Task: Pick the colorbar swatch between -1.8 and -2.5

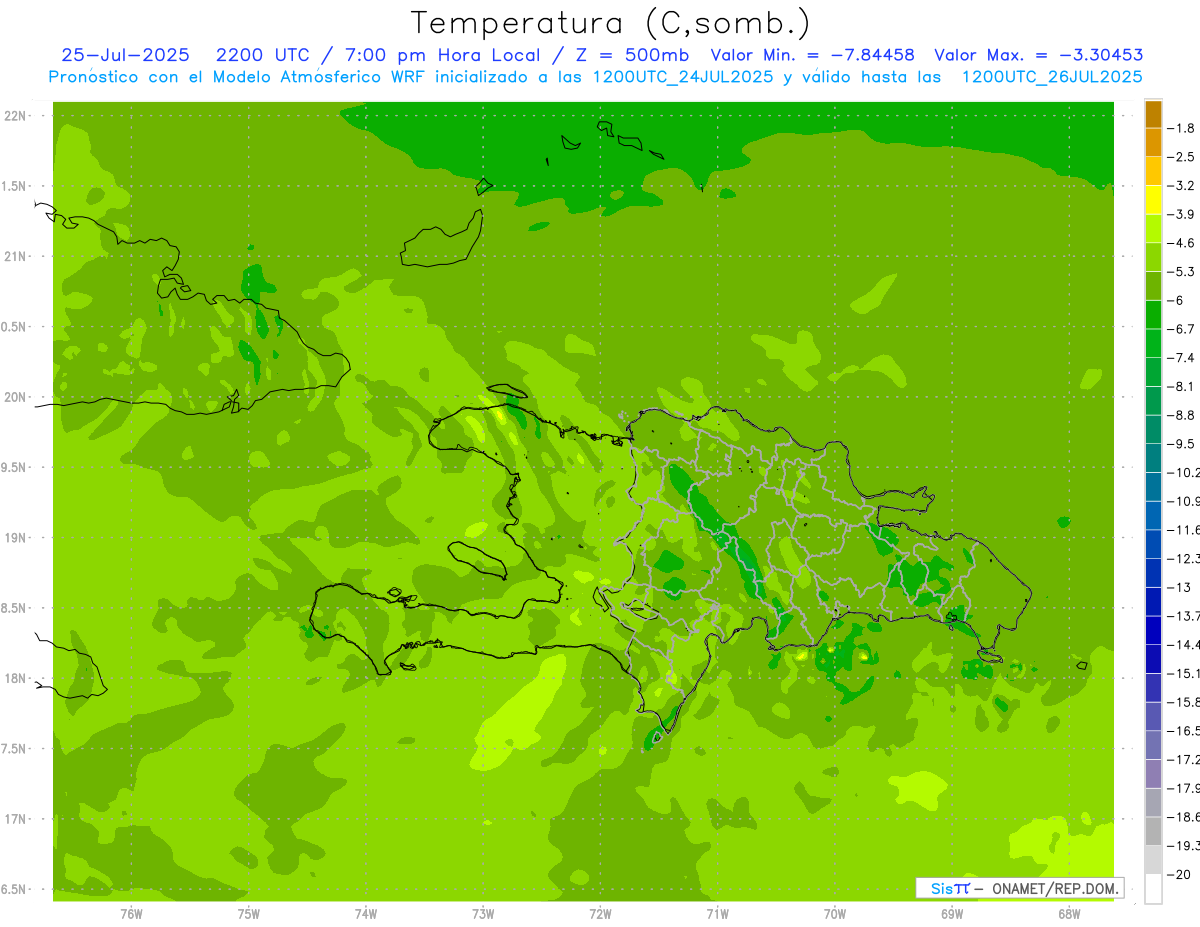Action: click(x=1153, y=143)
